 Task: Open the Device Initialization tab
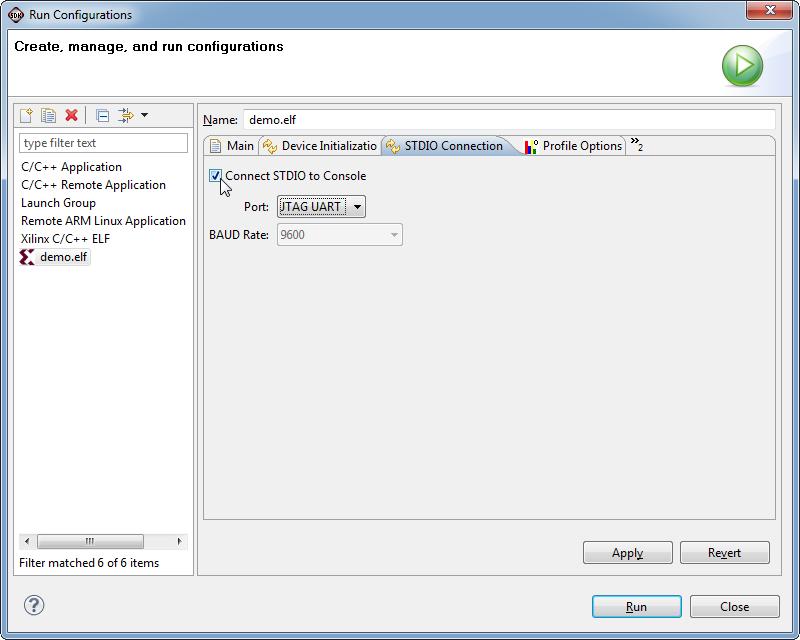click(320, 146)
